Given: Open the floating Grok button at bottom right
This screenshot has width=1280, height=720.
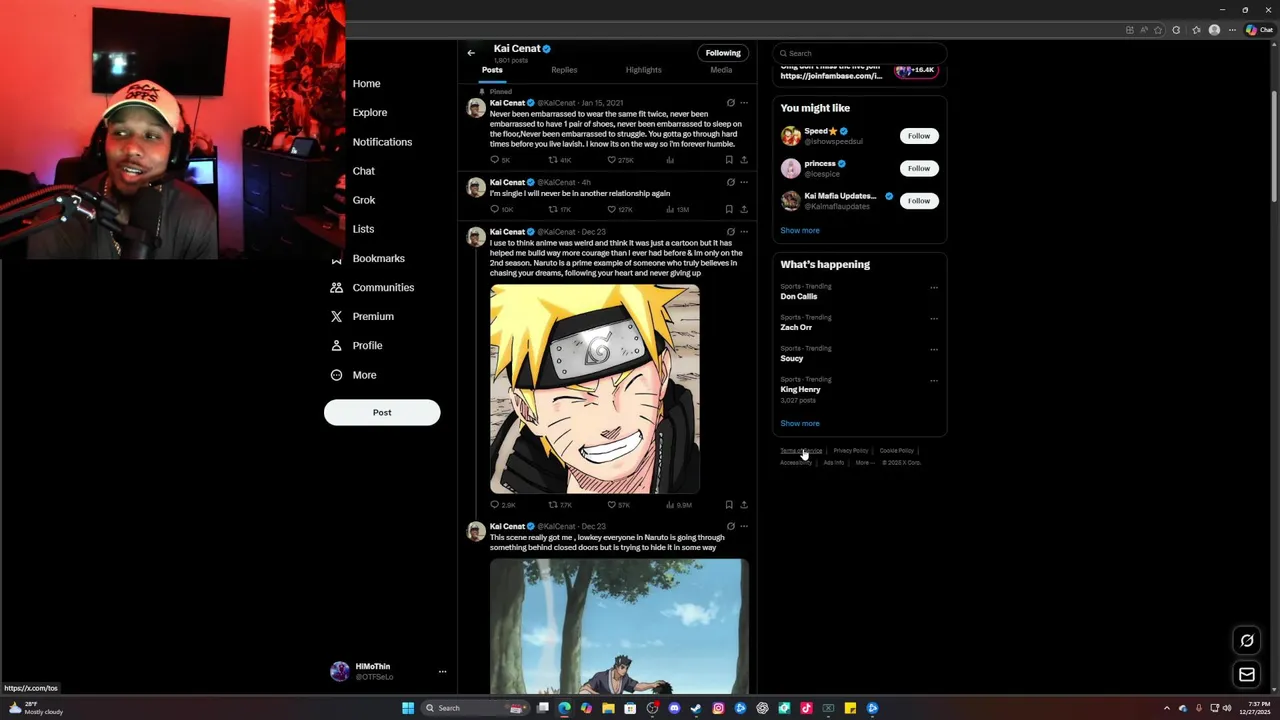Looking at the screenshot, I should [x=1247, y=641].
